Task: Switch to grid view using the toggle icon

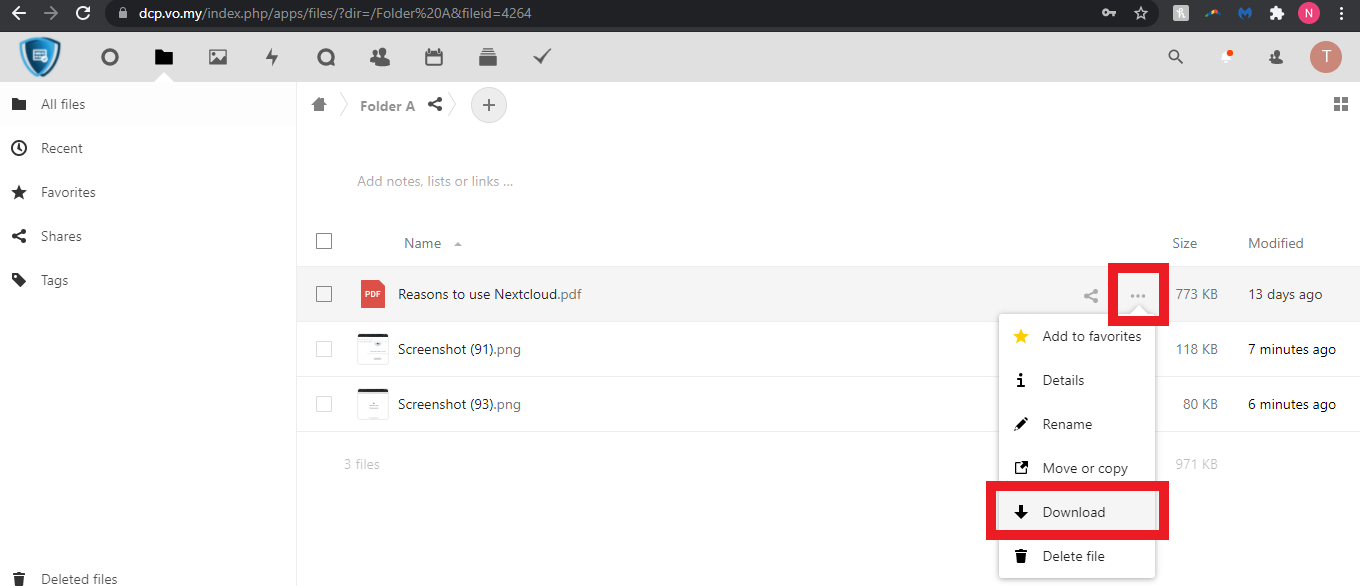Action: (1341, 105)
